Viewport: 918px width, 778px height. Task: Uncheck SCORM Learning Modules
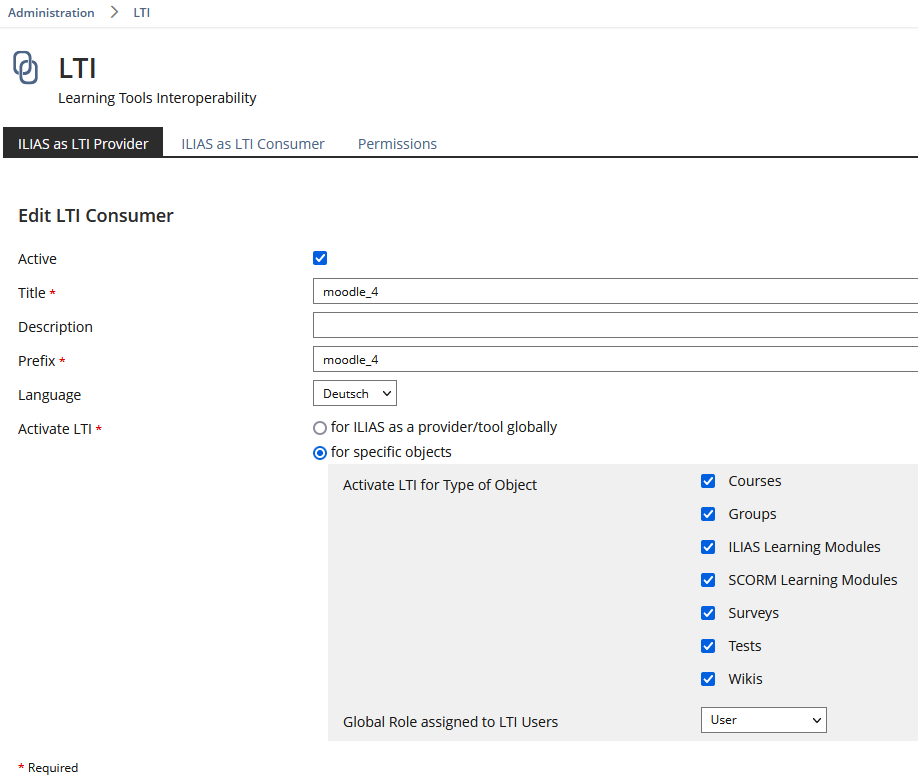click(708, 580)
